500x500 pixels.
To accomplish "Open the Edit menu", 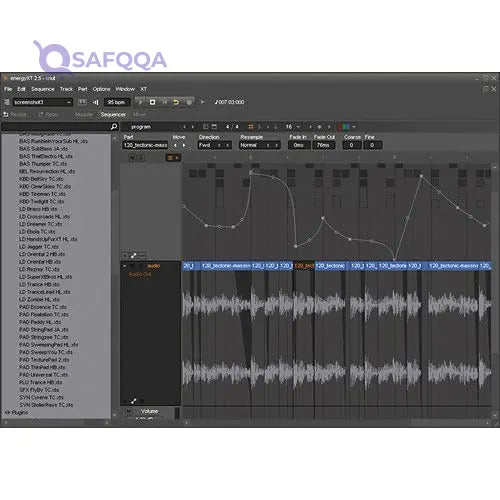I will pos(21,89).
